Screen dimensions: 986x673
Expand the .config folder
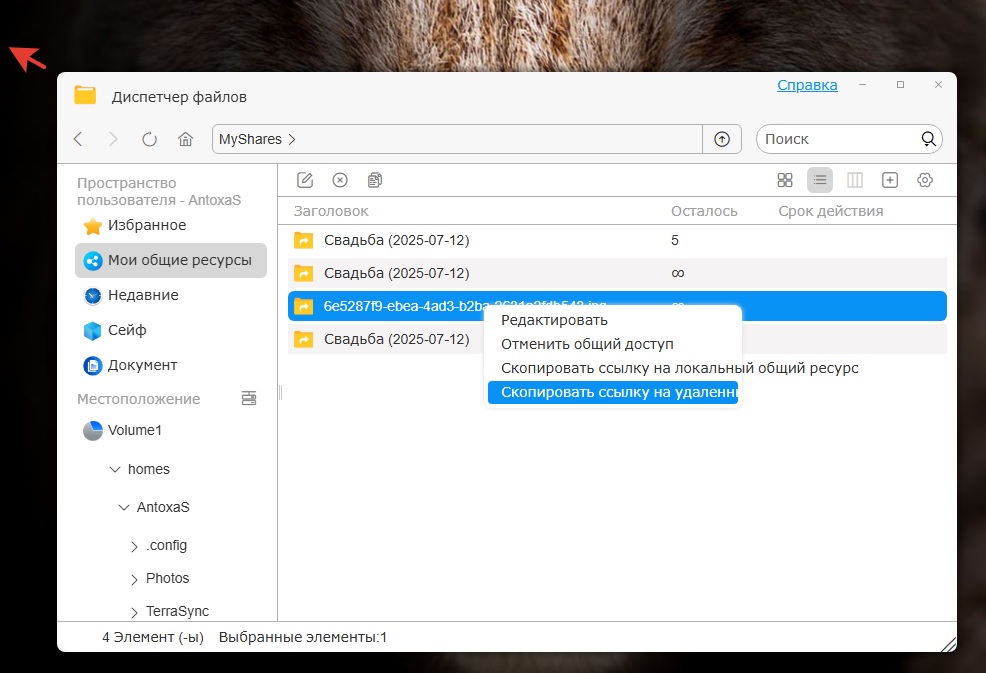pyautogui.click(x=134, y=547)
